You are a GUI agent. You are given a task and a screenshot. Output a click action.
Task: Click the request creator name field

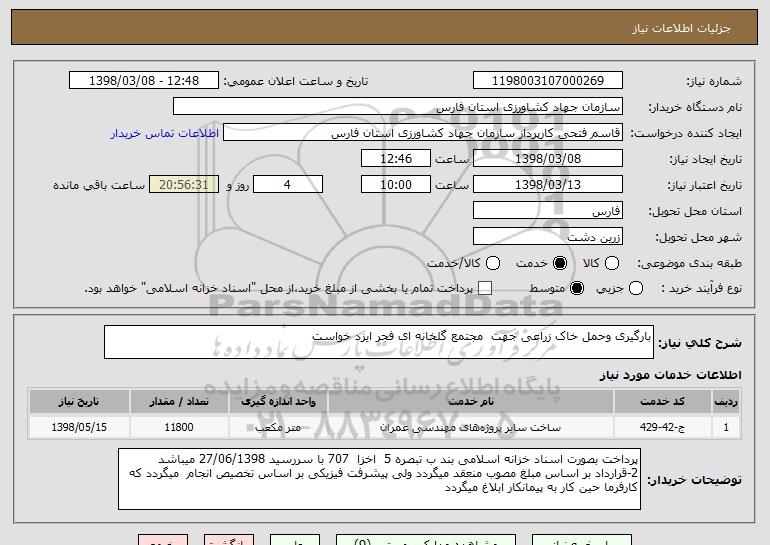point(423,133)
